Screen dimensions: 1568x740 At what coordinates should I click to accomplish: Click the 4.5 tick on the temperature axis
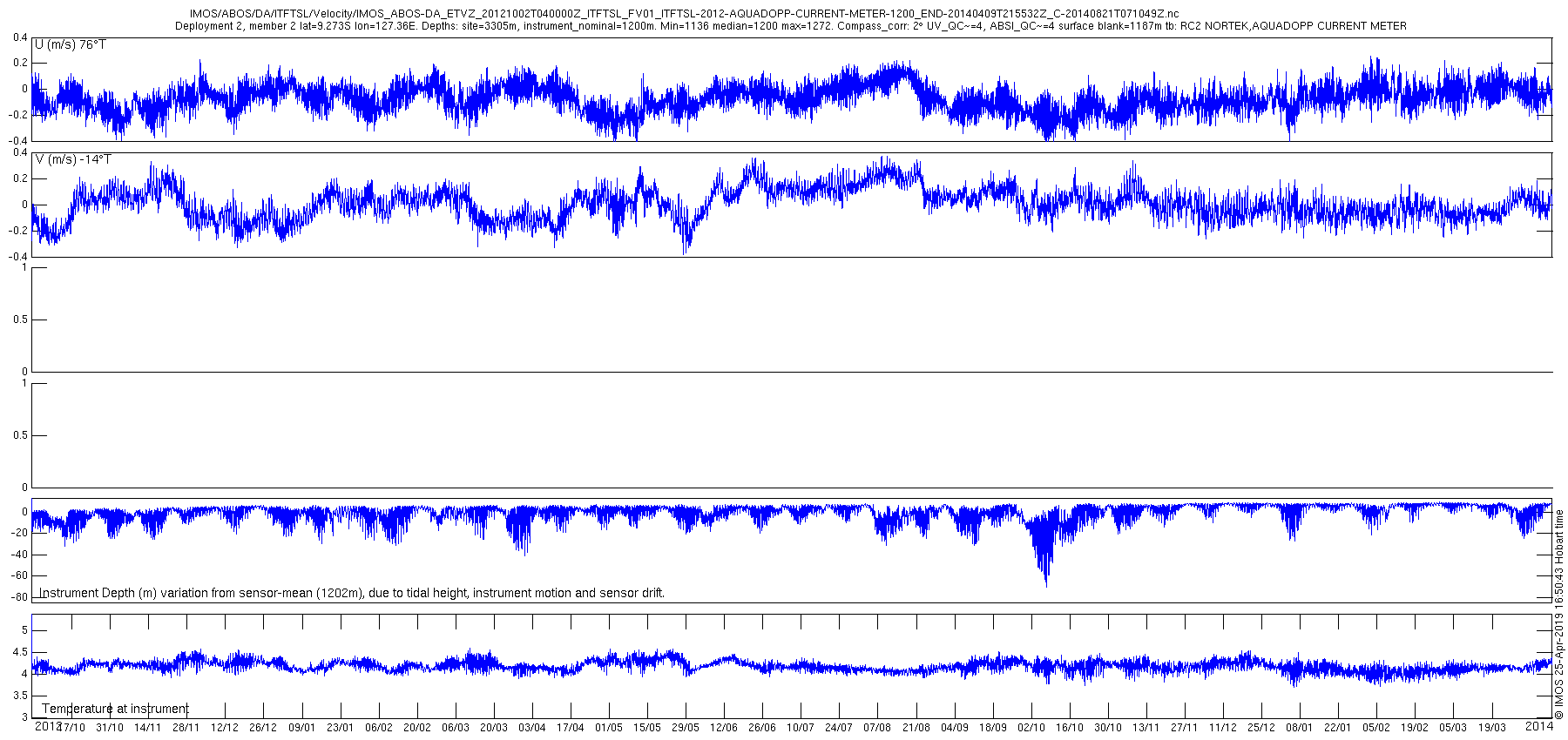coord(20,652)
